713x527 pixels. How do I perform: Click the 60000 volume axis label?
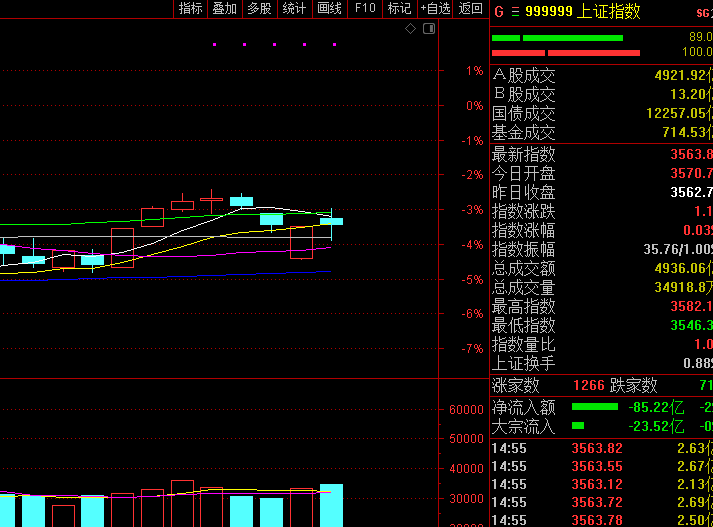point(467,410)
